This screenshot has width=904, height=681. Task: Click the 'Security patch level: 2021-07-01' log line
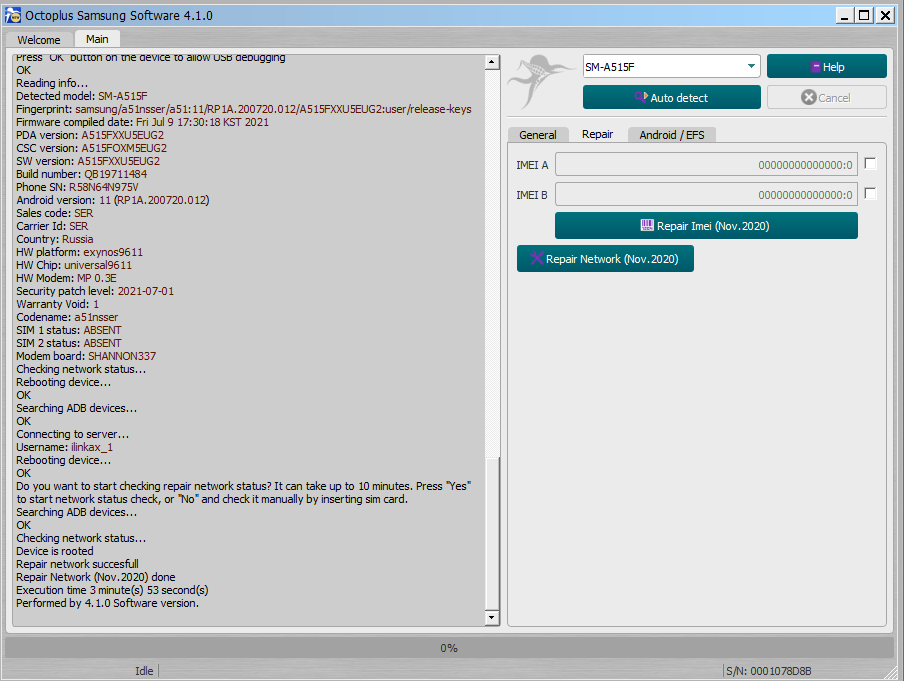pyautogui.click(x=95, y=291)
